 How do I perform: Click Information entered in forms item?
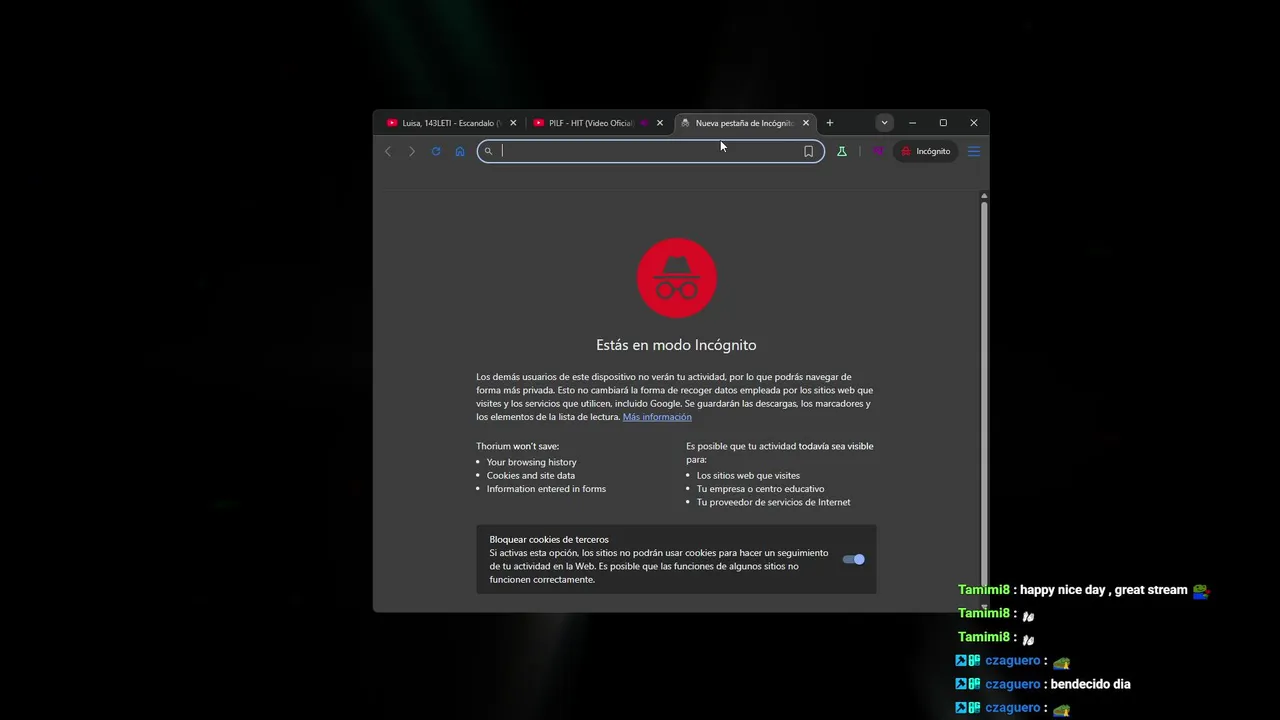[x=546, y=489]
